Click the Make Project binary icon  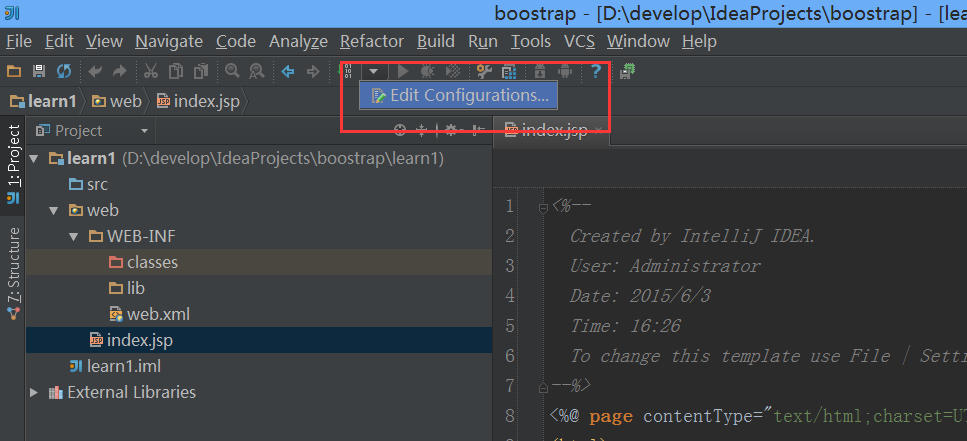[347, 72]
